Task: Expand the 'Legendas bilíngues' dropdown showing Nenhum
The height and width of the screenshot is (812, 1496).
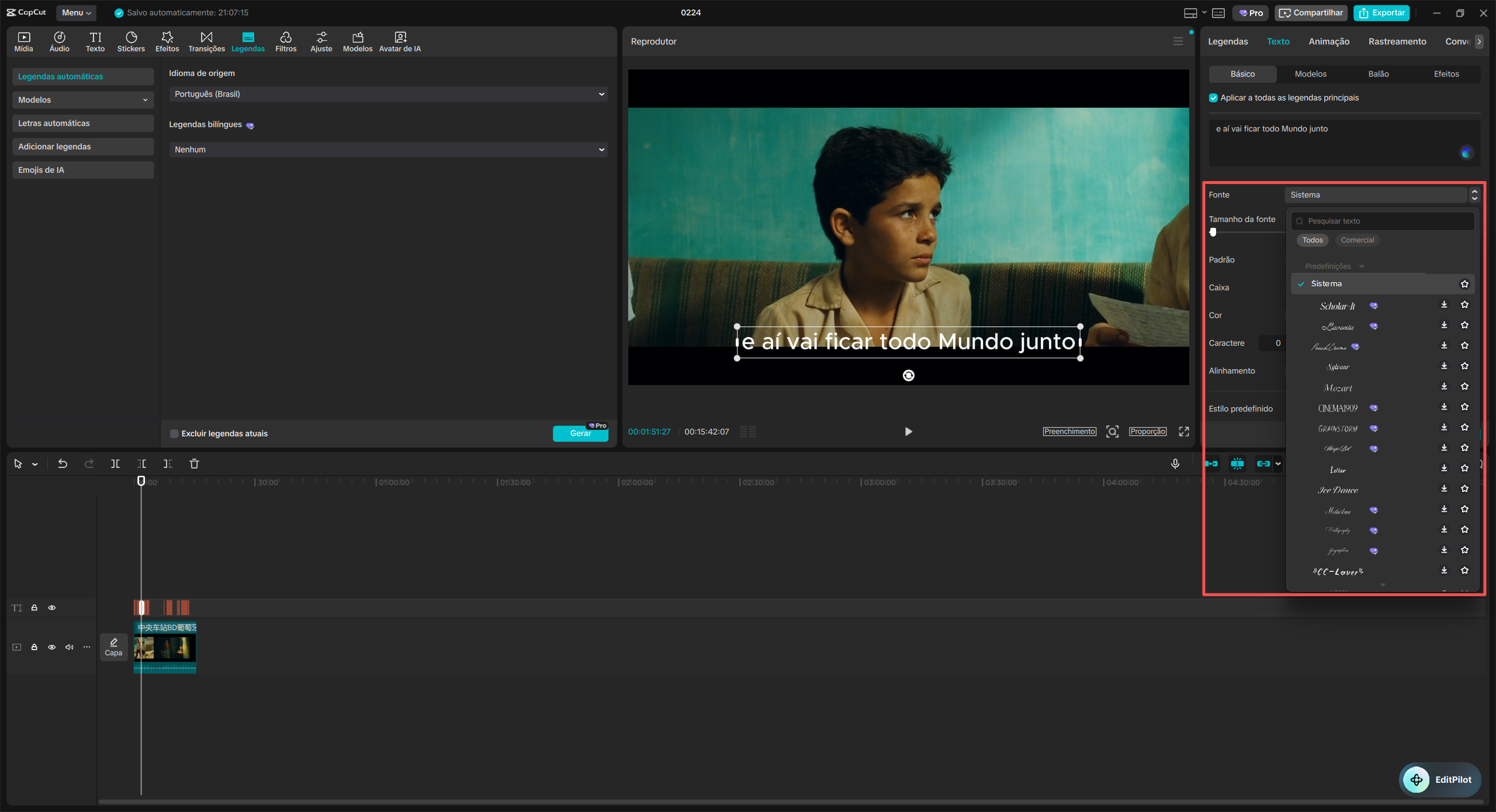Action: tap(387, 149)
